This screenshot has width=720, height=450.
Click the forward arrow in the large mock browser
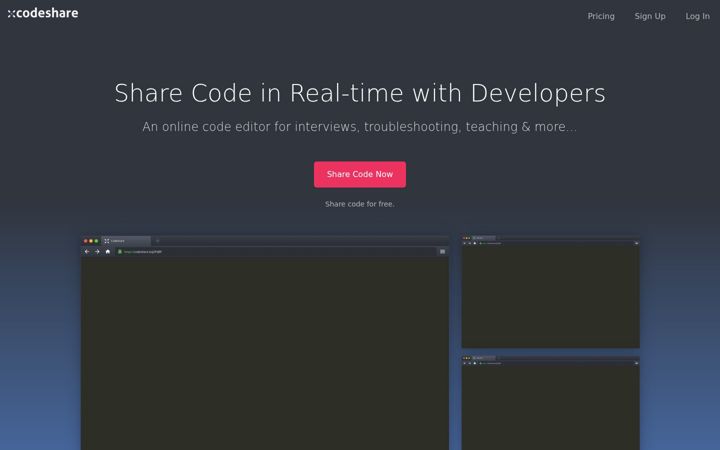pyautogui.click(x=97, y=252)
